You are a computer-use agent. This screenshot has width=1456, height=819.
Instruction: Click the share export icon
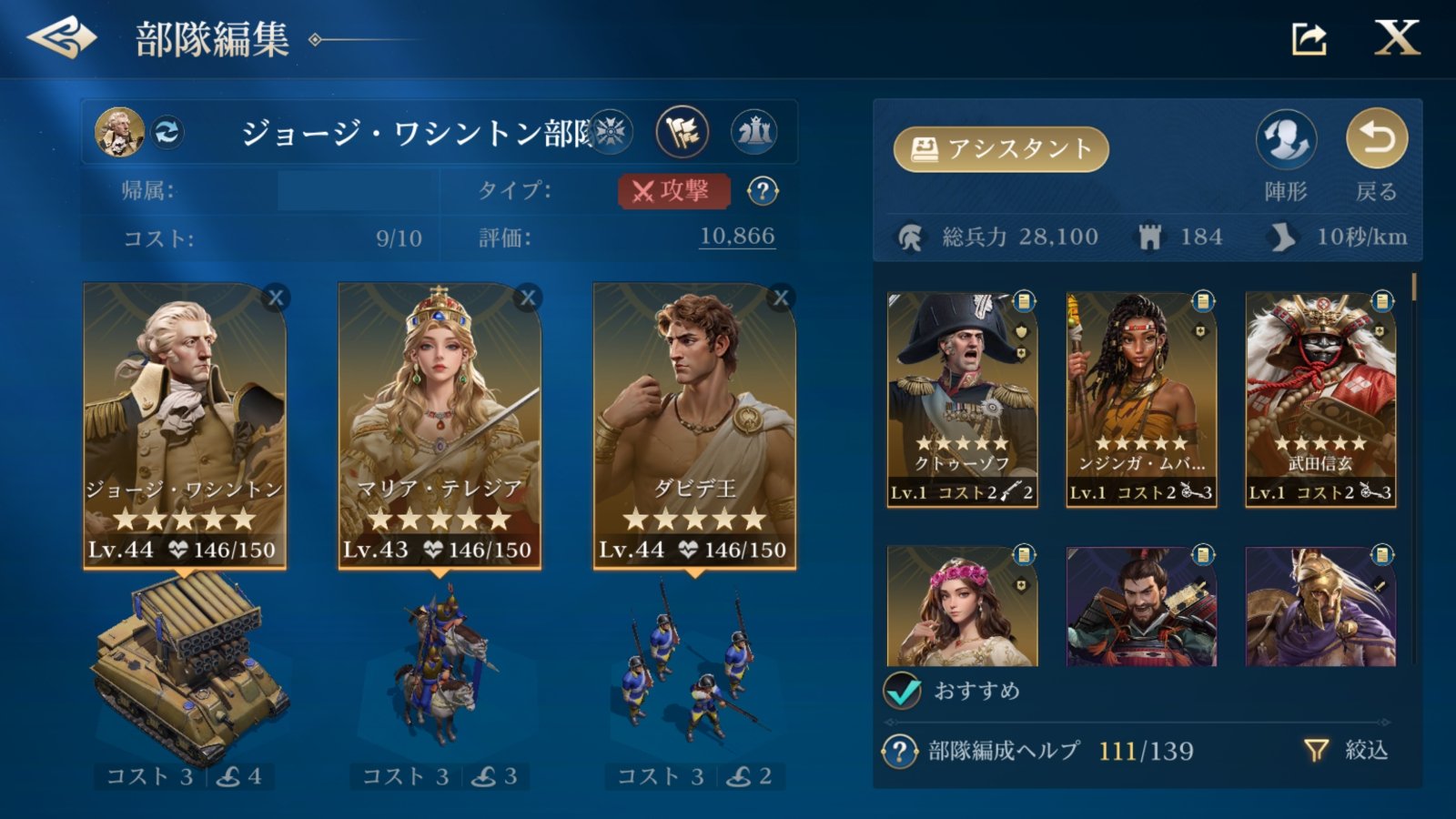point(1309,38)
